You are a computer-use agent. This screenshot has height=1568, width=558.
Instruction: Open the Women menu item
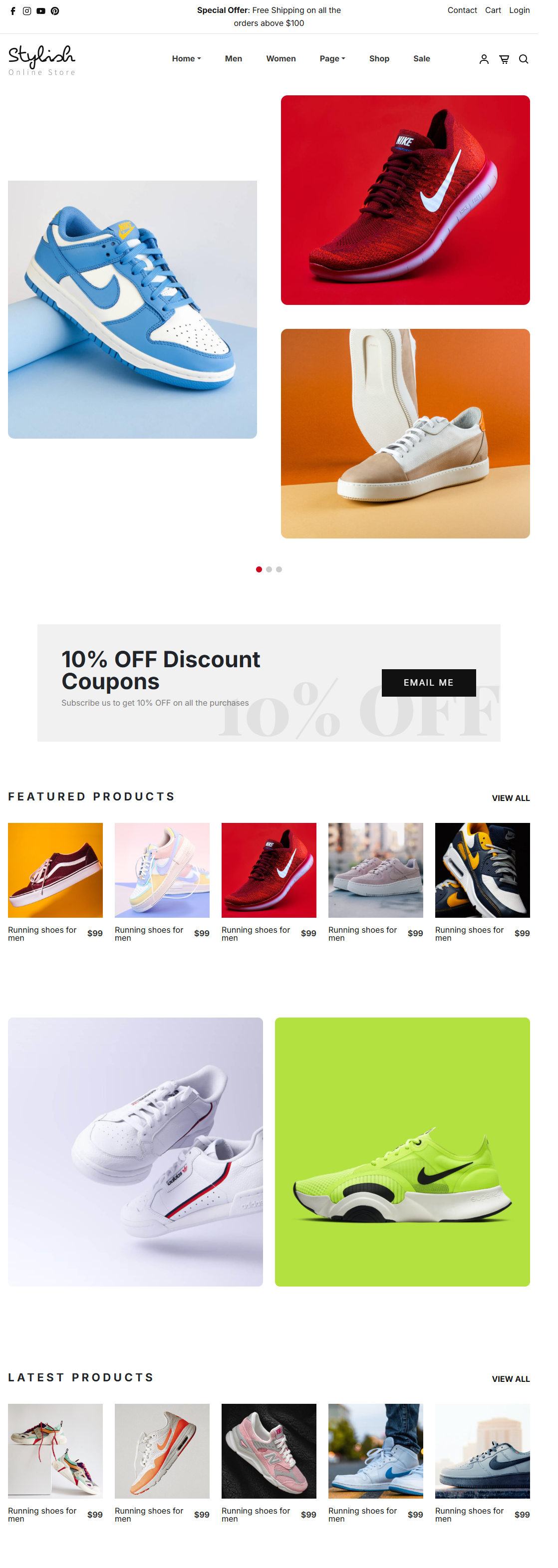(x=281, y=58)
